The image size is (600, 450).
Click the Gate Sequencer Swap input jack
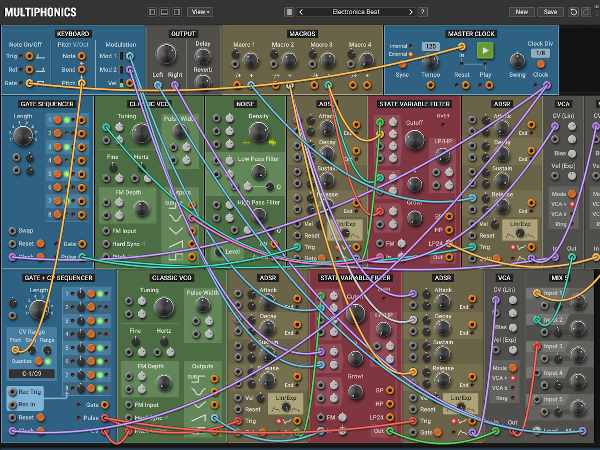click(x=12, y=230)
